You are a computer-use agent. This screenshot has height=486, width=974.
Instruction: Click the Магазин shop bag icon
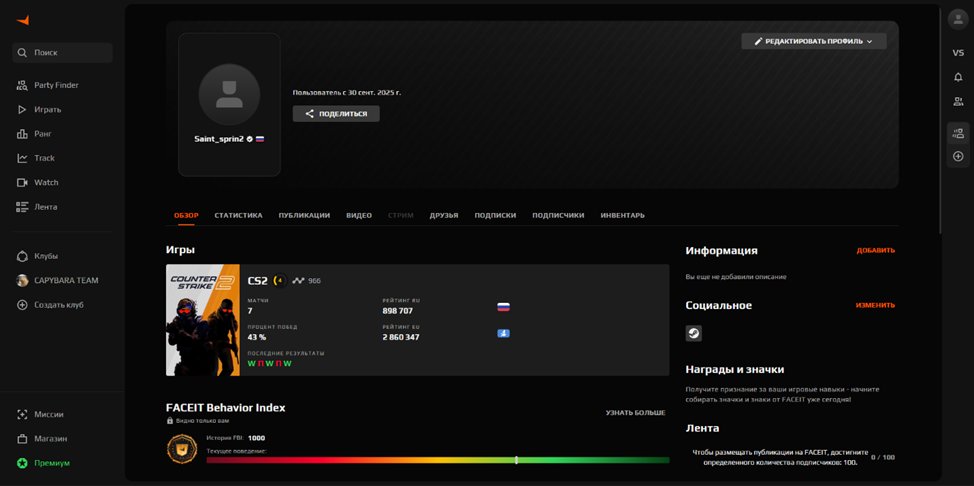coord(22,439)
